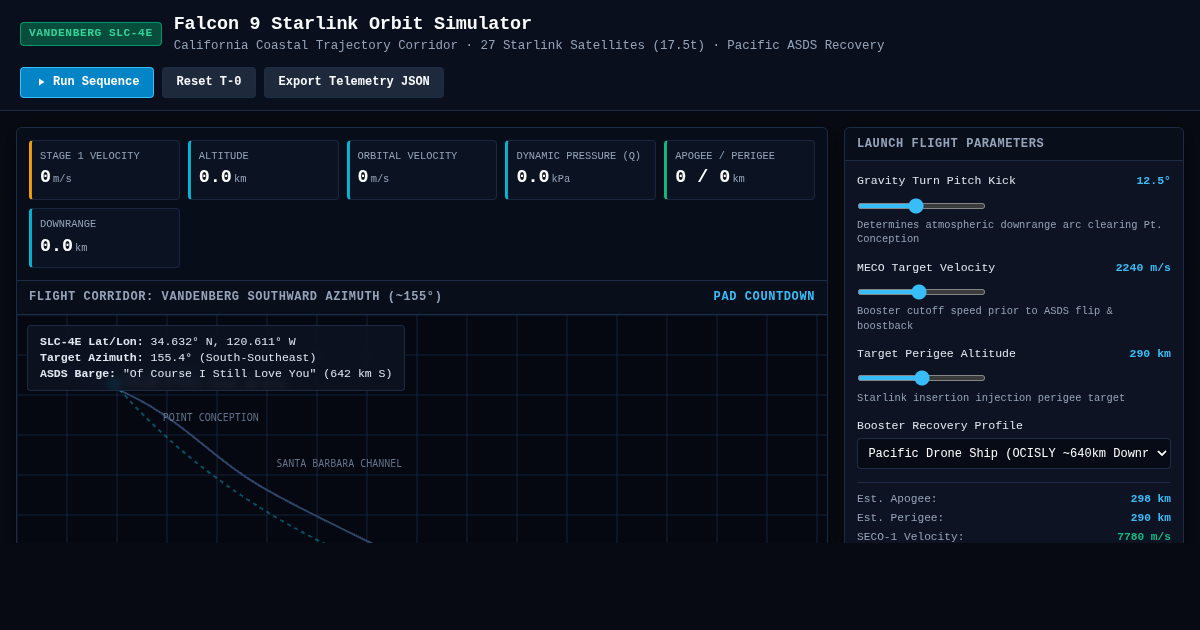The height and width of the screenshot is (630, 1200).
Task: Click the Falcon 9 Starlink Orbit Simulator title
Action: 353,24
